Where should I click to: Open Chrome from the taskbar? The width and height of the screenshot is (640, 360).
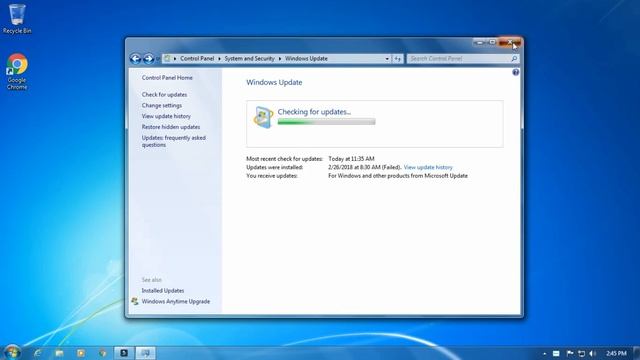point(102,353)
